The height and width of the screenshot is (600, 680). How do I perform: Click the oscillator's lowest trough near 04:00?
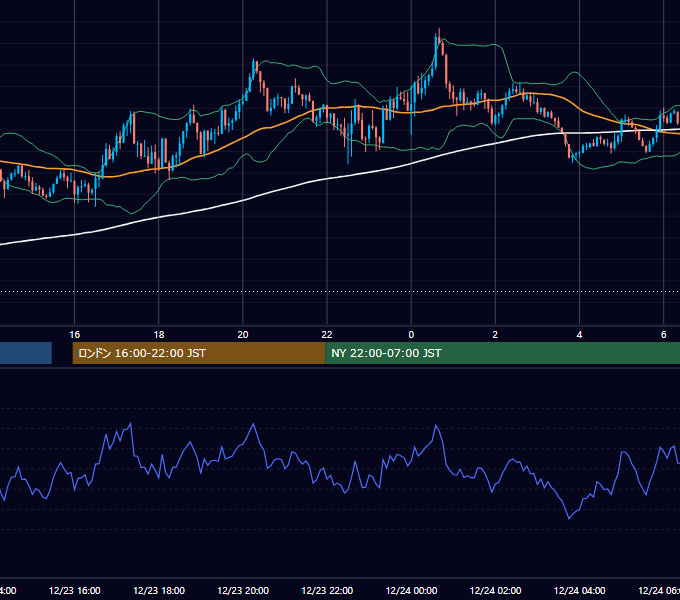point(569,518)
